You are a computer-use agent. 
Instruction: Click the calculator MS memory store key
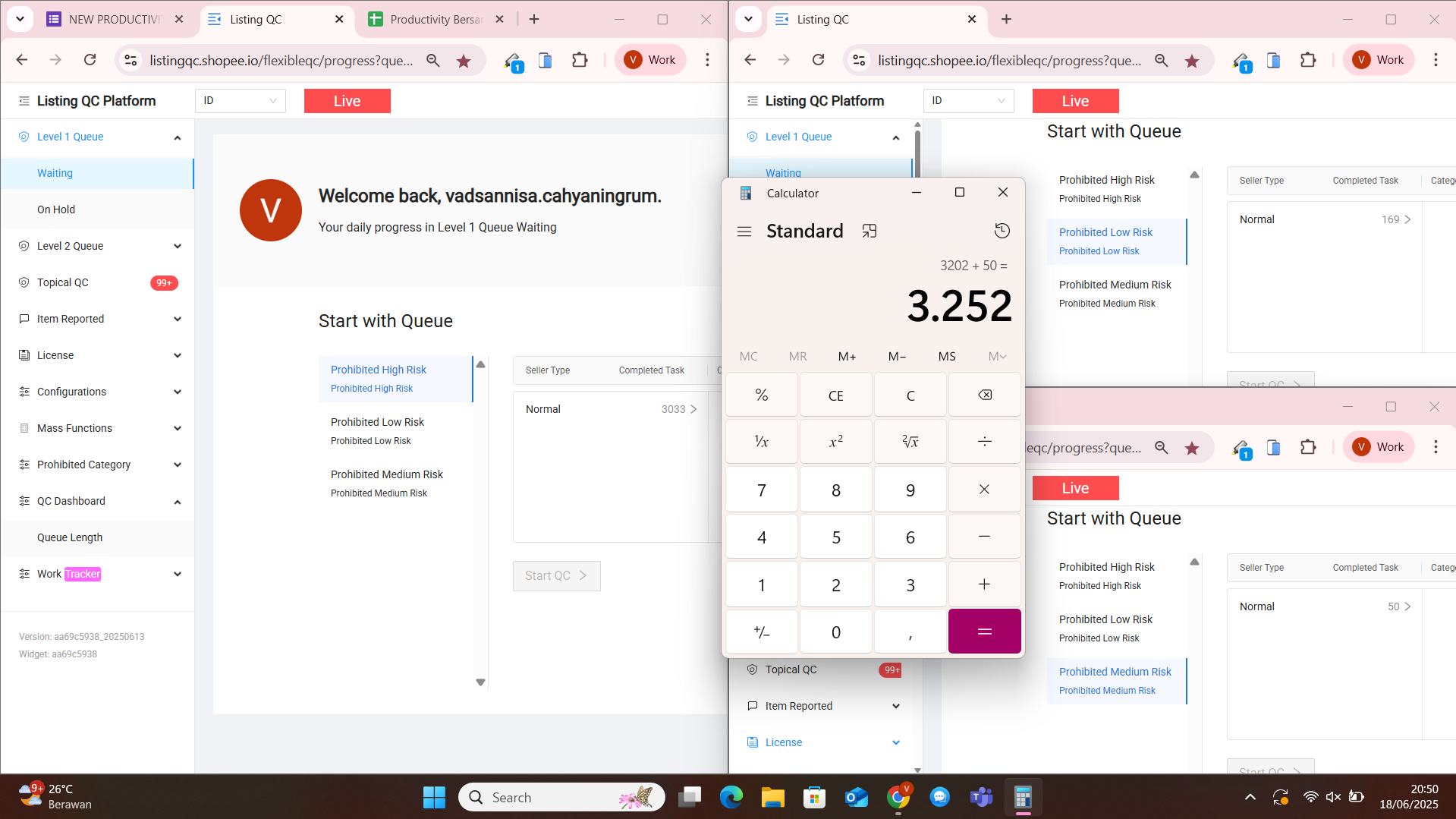click(x=947, y=356)
